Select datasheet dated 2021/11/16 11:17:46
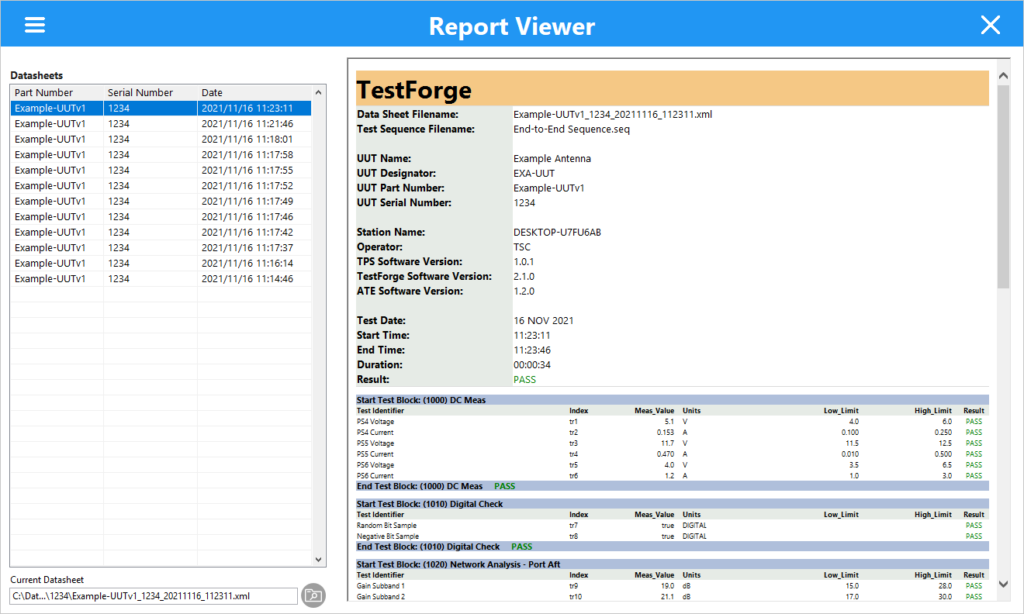This screenshot has width=1024, height=614. (161, 217)
